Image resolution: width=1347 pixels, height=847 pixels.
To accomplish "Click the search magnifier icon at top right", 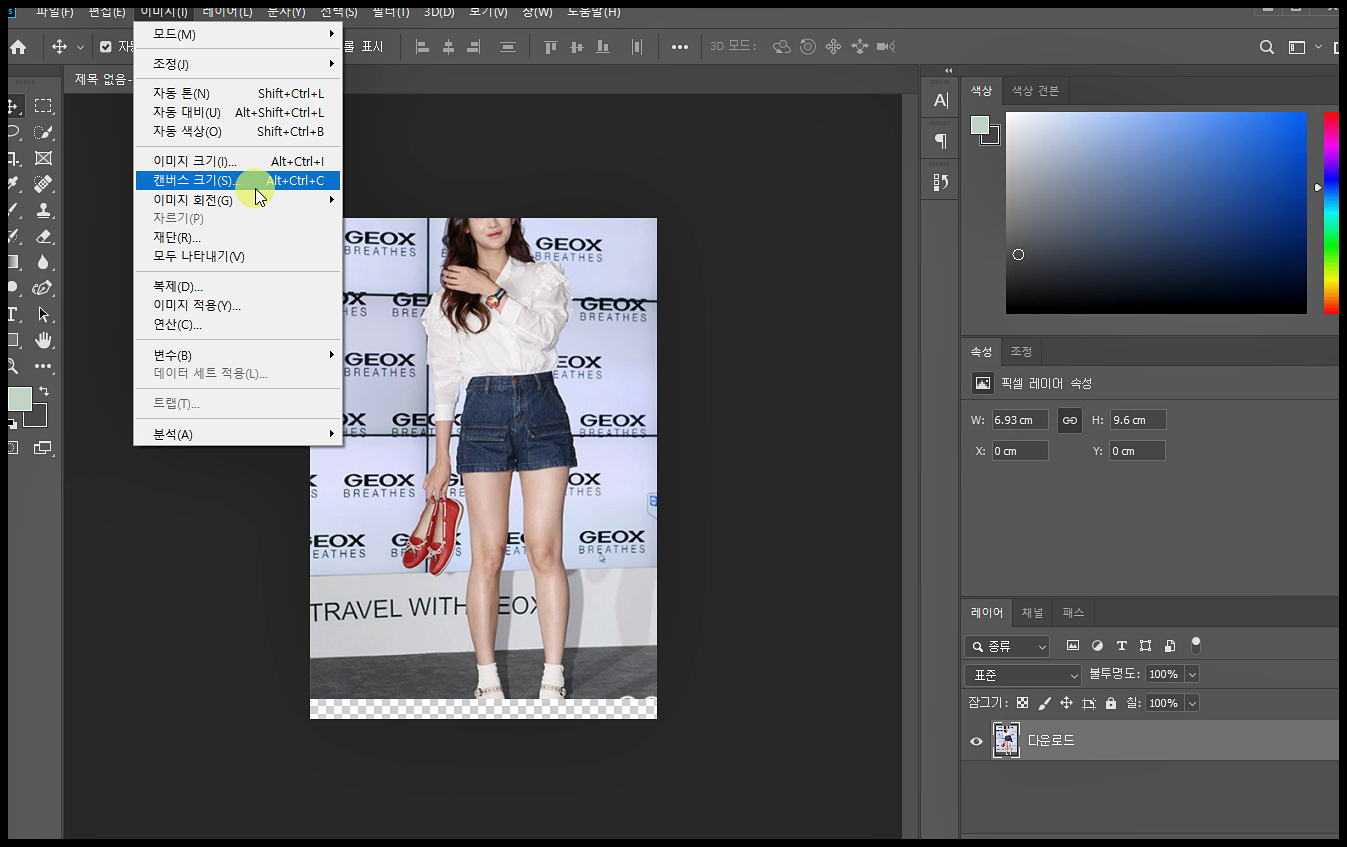I will coord(1266,47).
